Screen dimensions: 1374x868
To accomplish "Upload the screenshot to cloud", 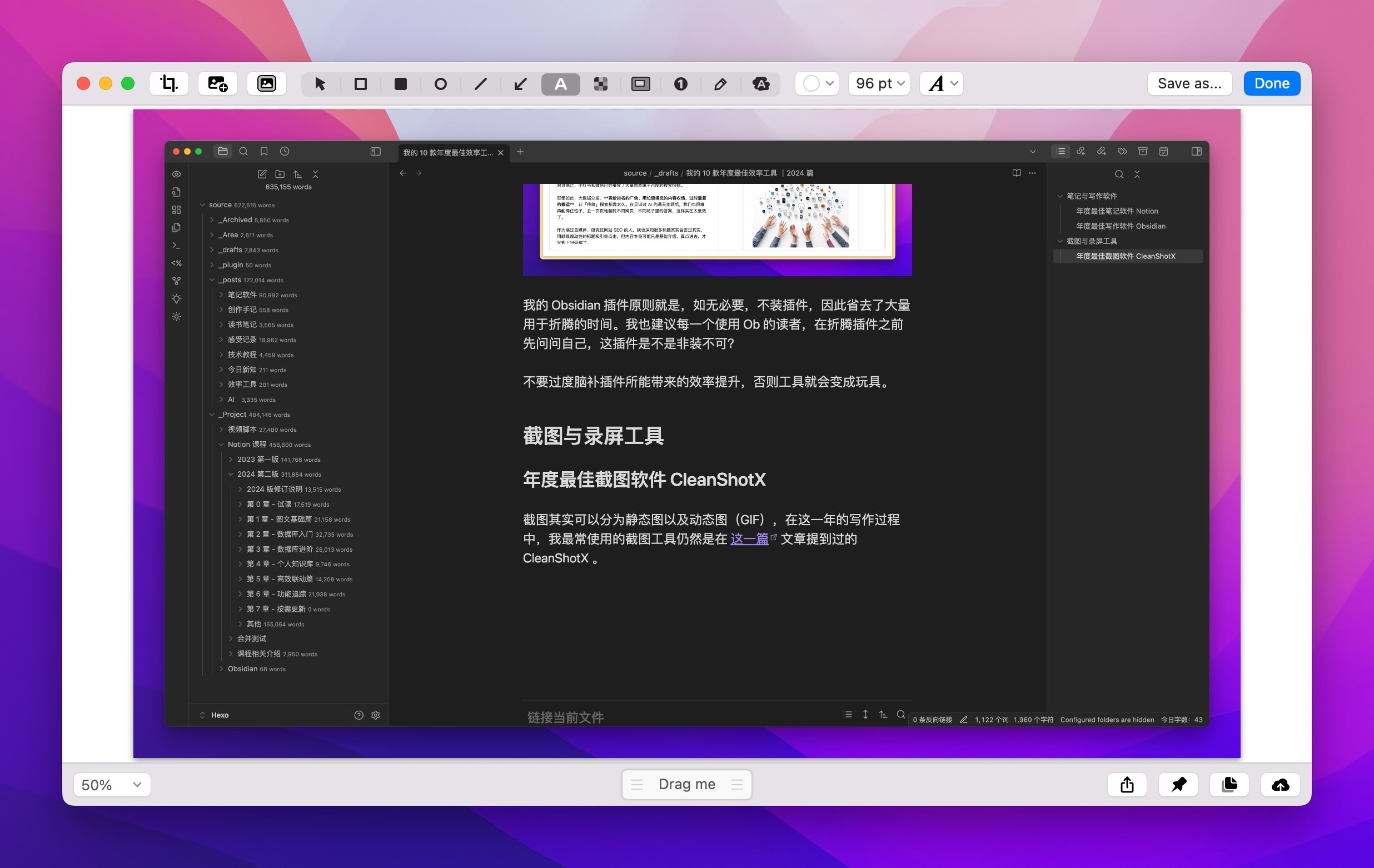I will (x=1281, y=785).
